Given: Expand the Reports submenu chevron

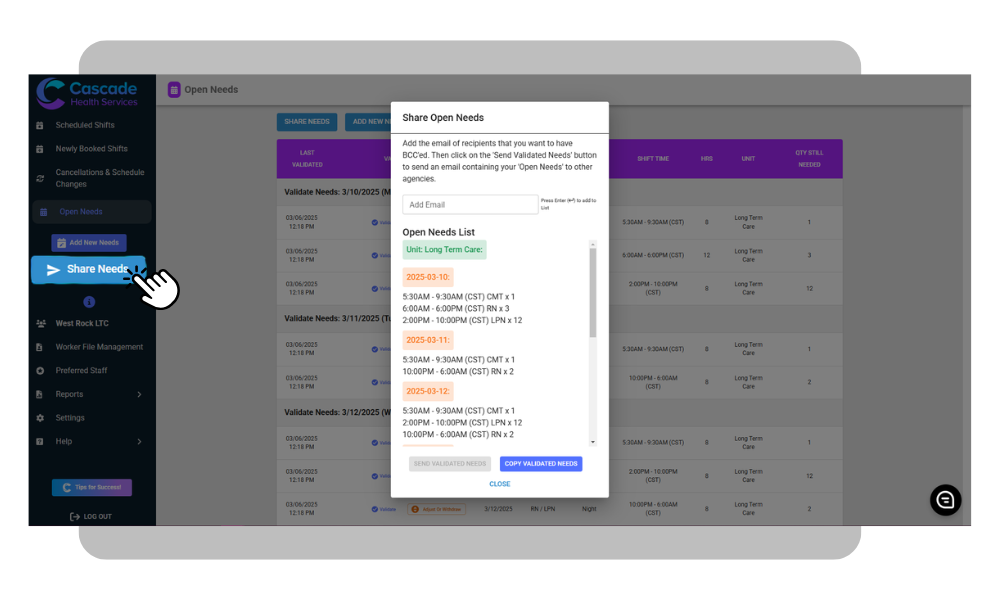Looking at the screenshot, I should tap(140, 395).
